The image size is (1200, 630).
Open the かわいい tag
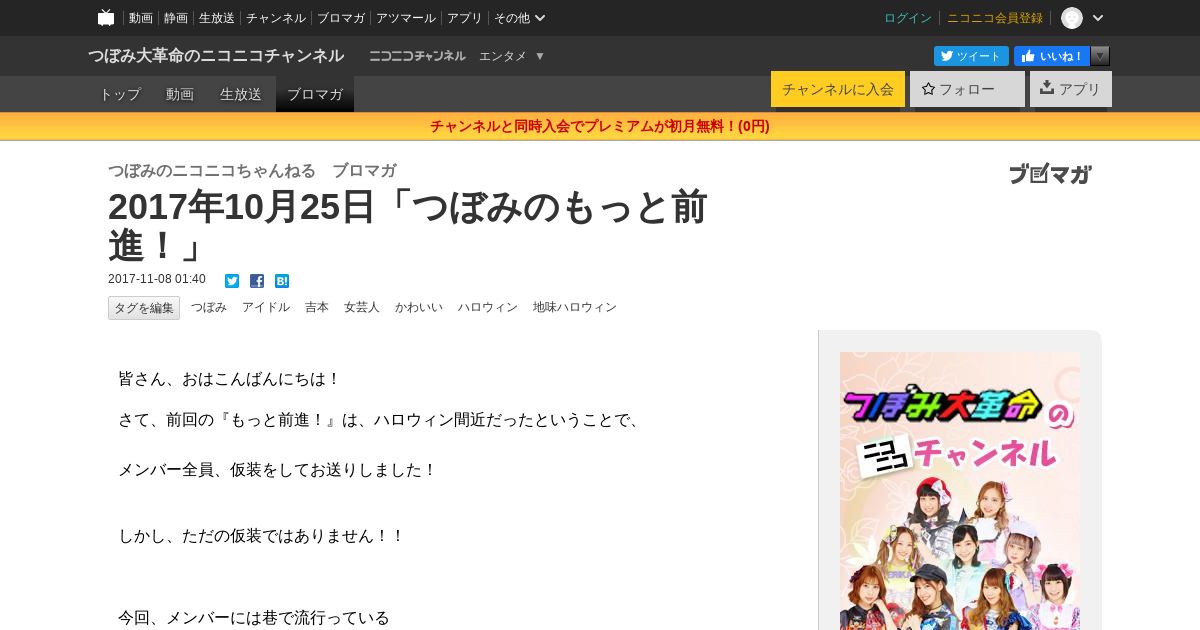point(419,307)
